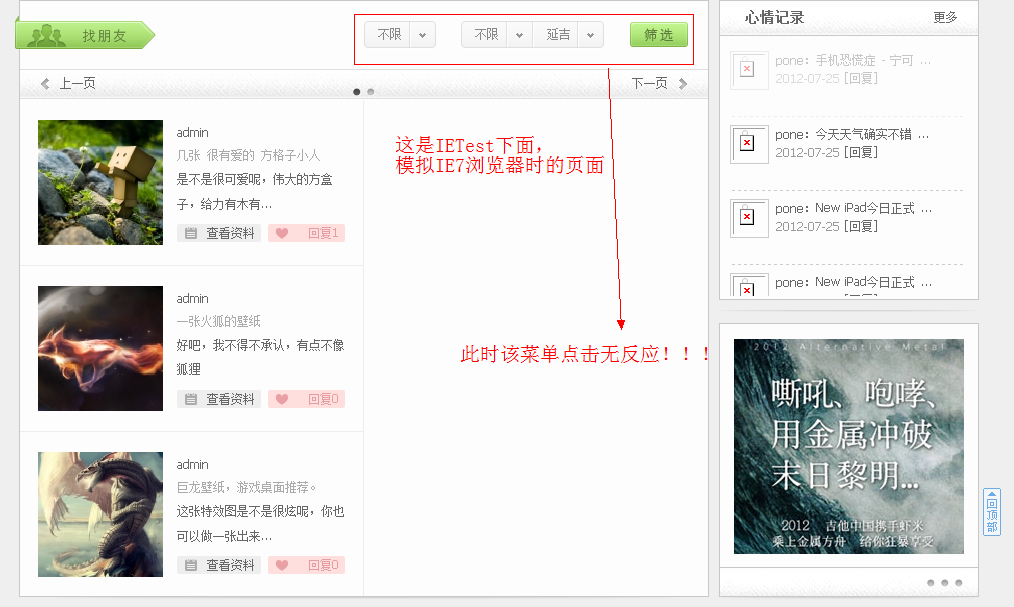Select first carousel dot under concert banner

931,583
